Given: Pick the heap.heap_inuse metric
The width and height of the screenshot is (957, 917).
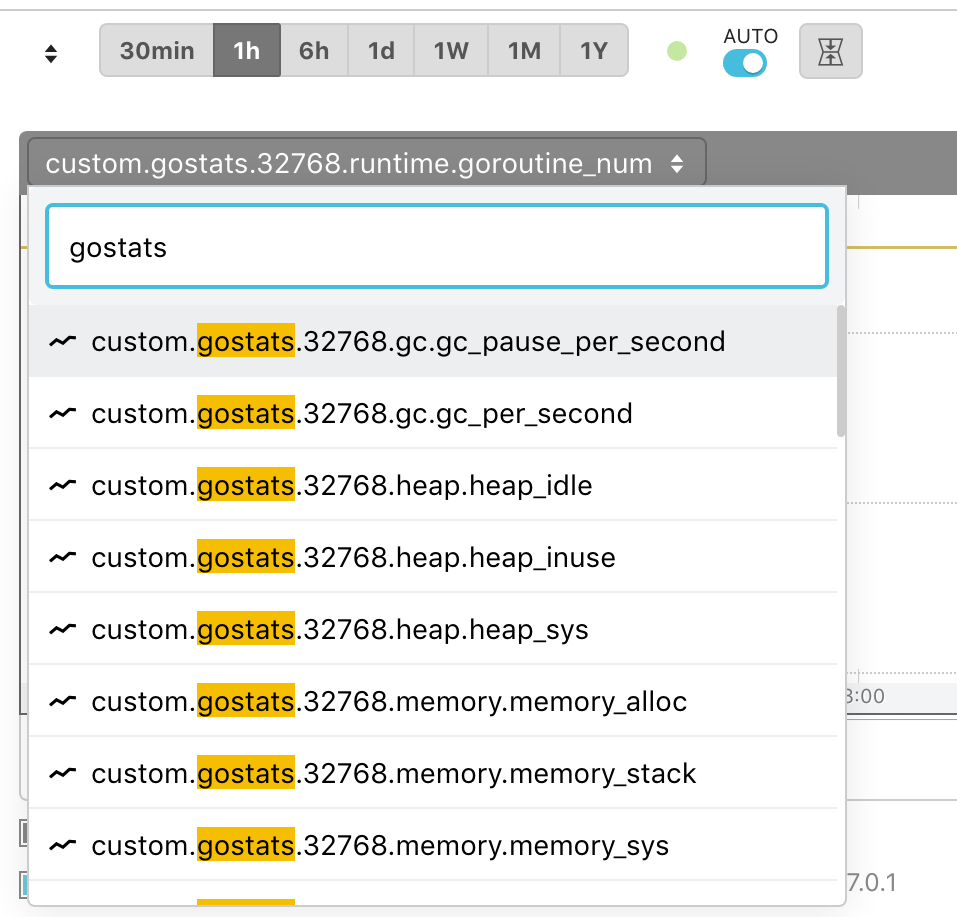Looking at the screenshot, I should coord(433,557).
